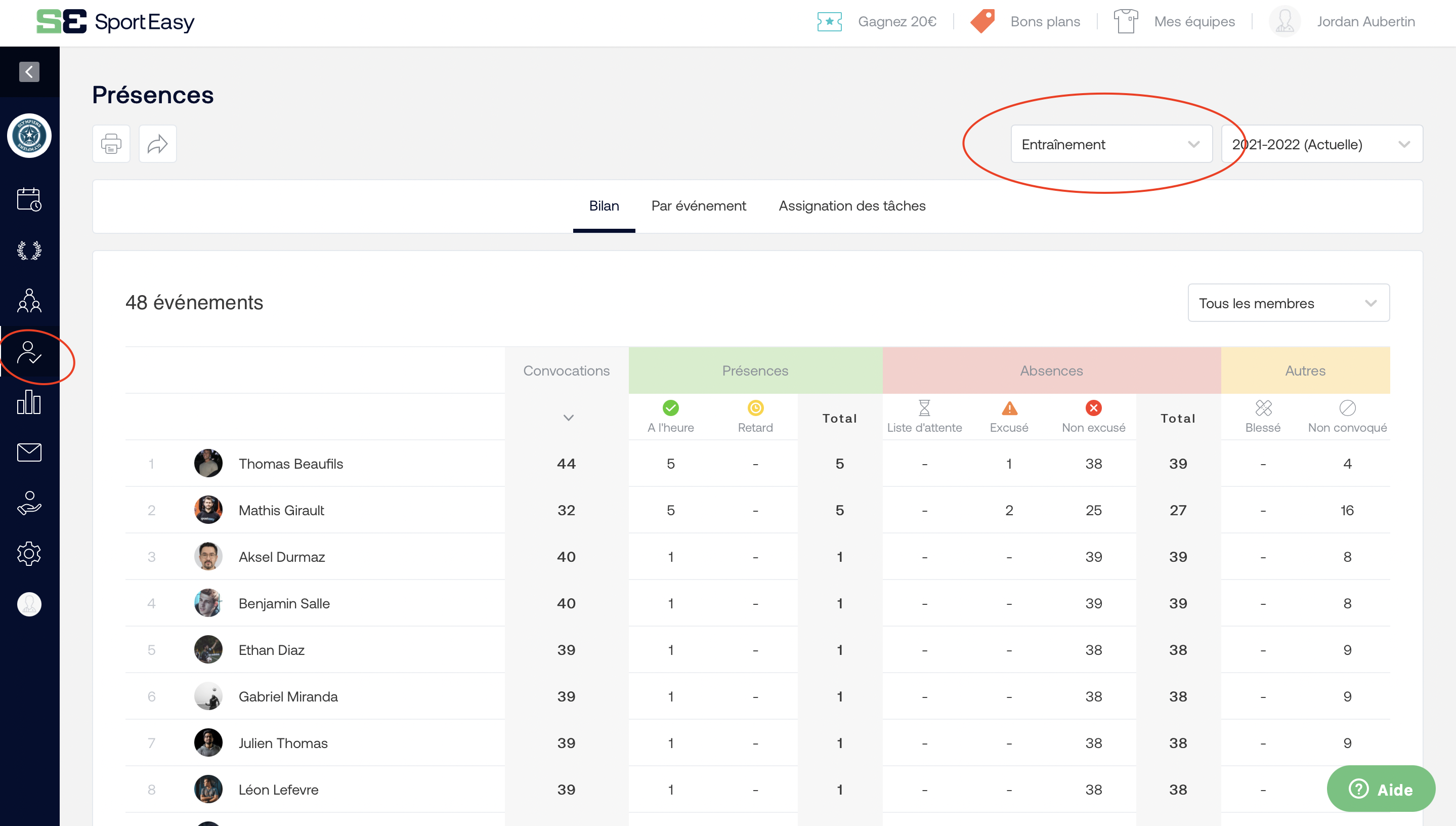Open the settings gear sidebar icon
1456x826 pixels.
[29, 554]
